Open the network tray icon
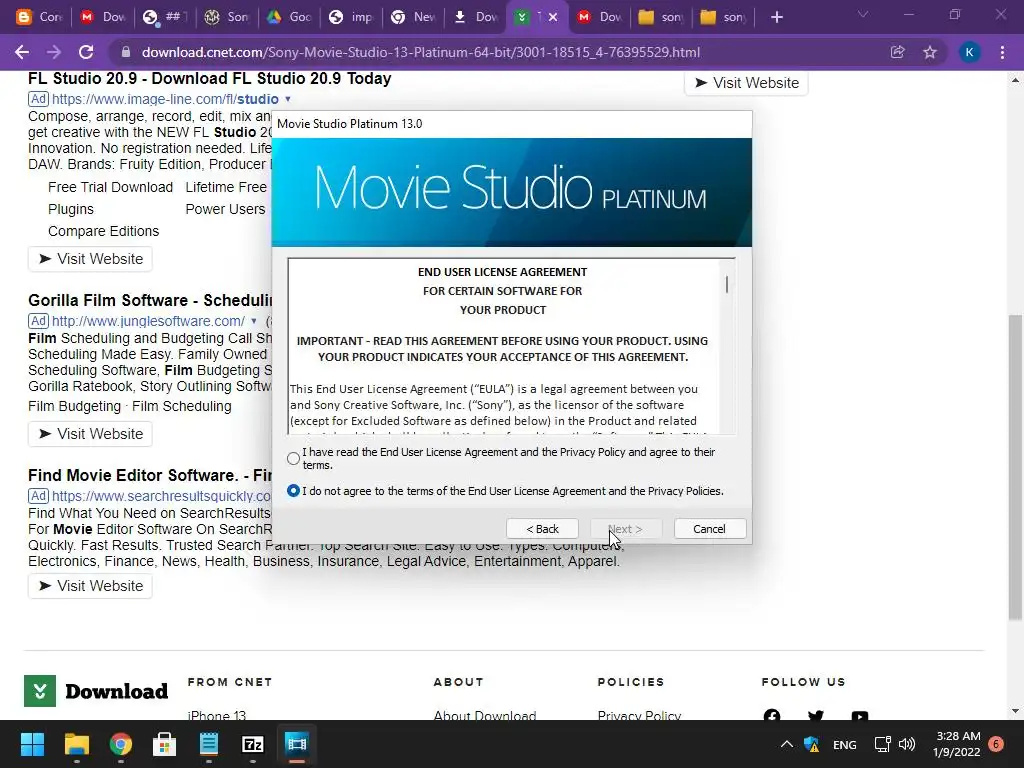Image resolution: width=1024 pixels, height=768 pixels. point(883,744)
